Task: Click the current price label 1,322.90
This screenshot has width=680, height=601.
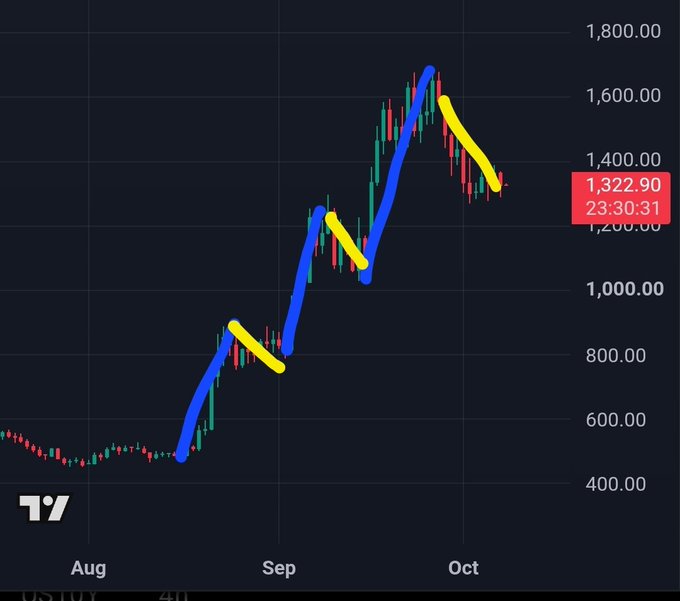Action: coord(623,185)
